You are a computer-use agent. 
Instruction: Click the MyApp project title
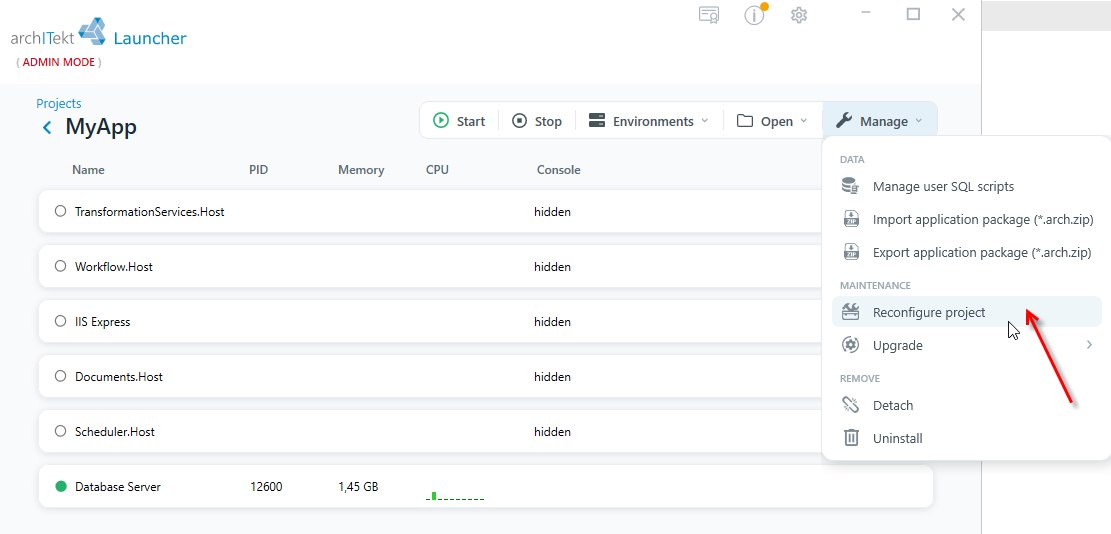click(x=101, y=127)
